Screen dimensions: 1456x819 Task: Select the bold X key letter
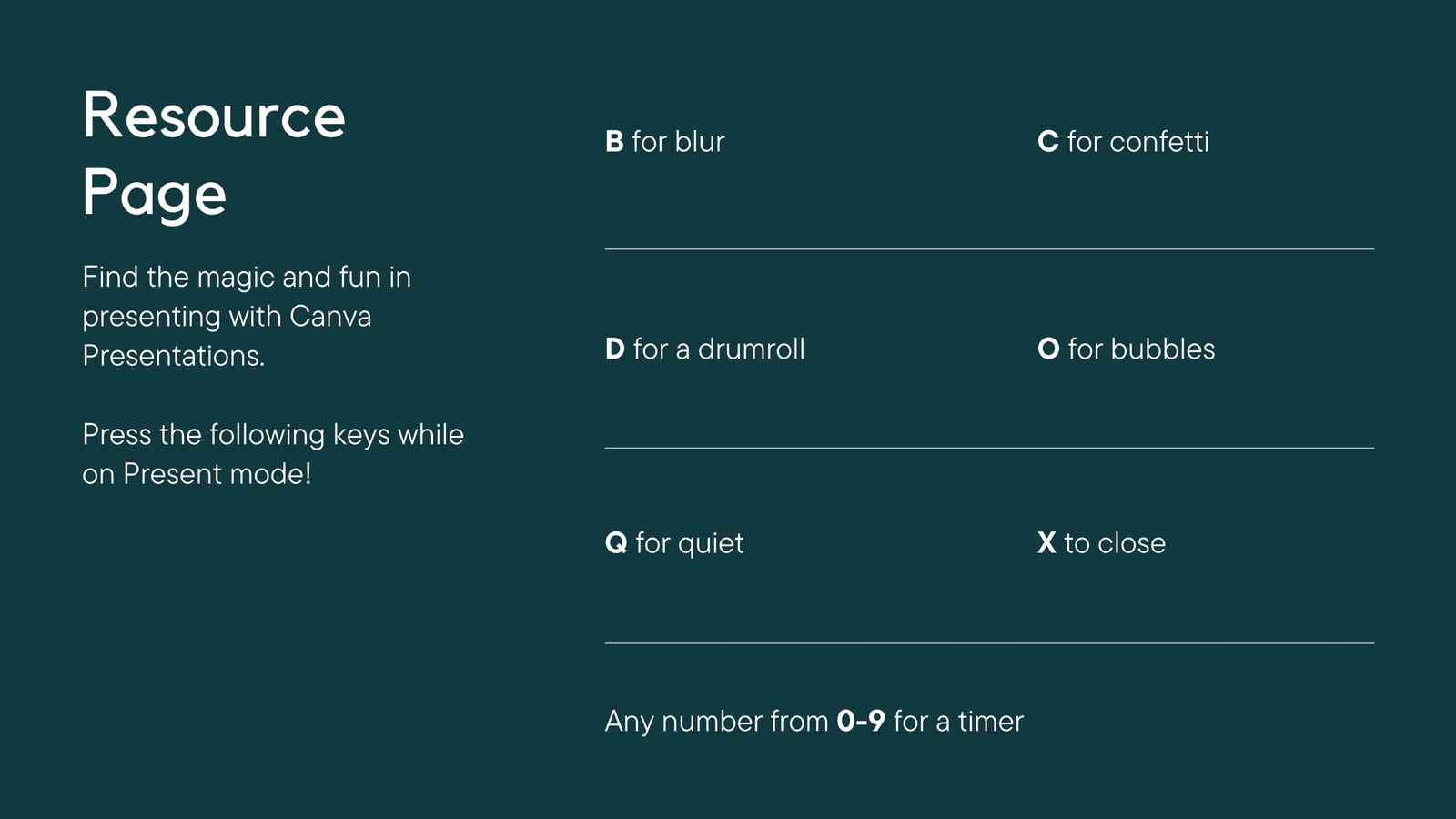(x=1046, y=543)
